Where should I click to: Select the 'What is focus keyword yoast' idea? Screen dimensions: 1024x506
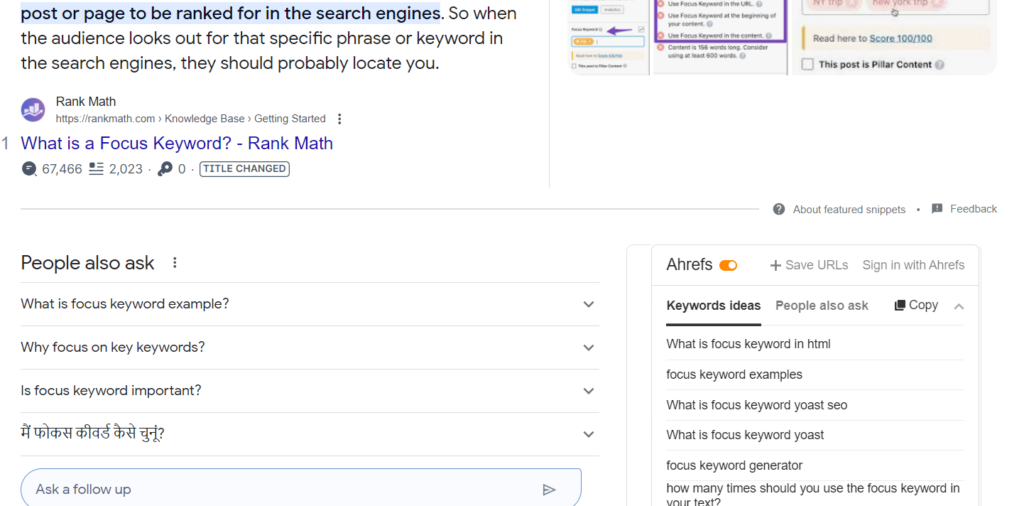pyautogui.click(x=745, y=435)
